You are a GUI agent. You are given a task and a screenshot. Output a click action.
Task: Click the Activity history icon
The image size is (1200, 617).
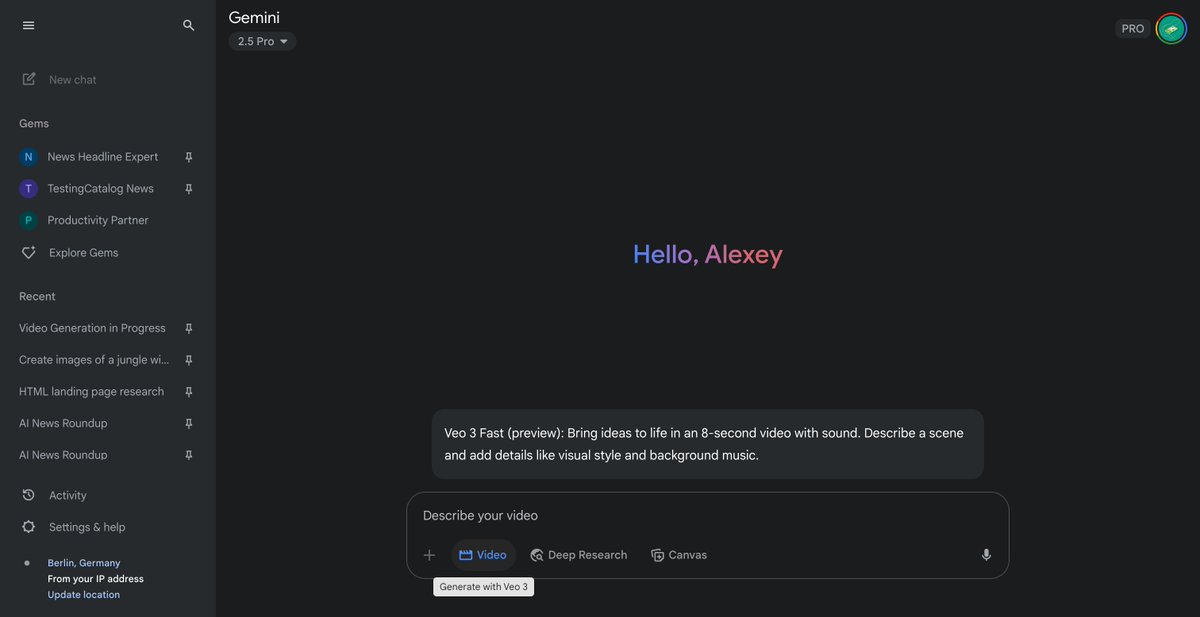[x=29, y=495]
